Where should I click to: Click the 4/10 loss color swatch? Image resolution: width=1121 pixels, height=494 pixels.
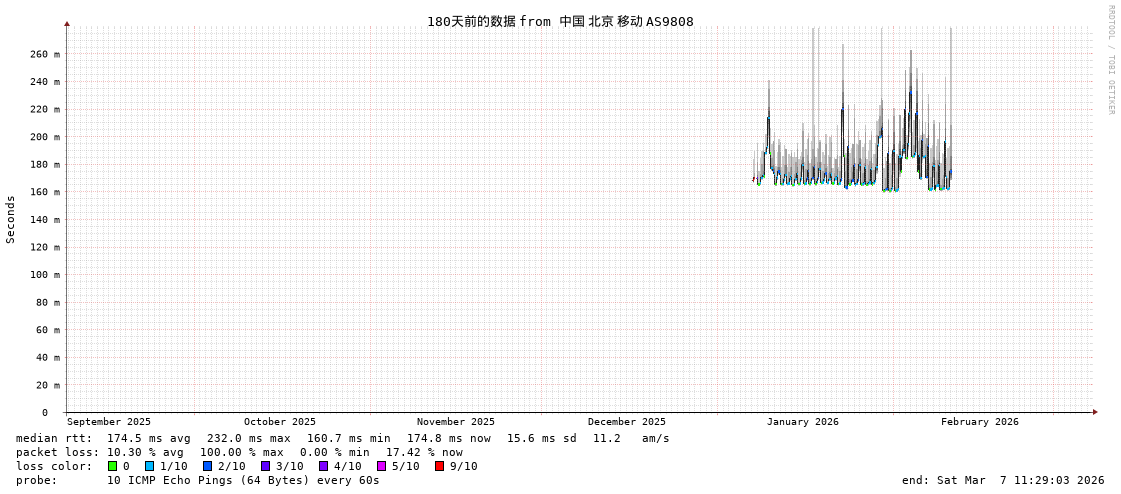pos(323,466)
